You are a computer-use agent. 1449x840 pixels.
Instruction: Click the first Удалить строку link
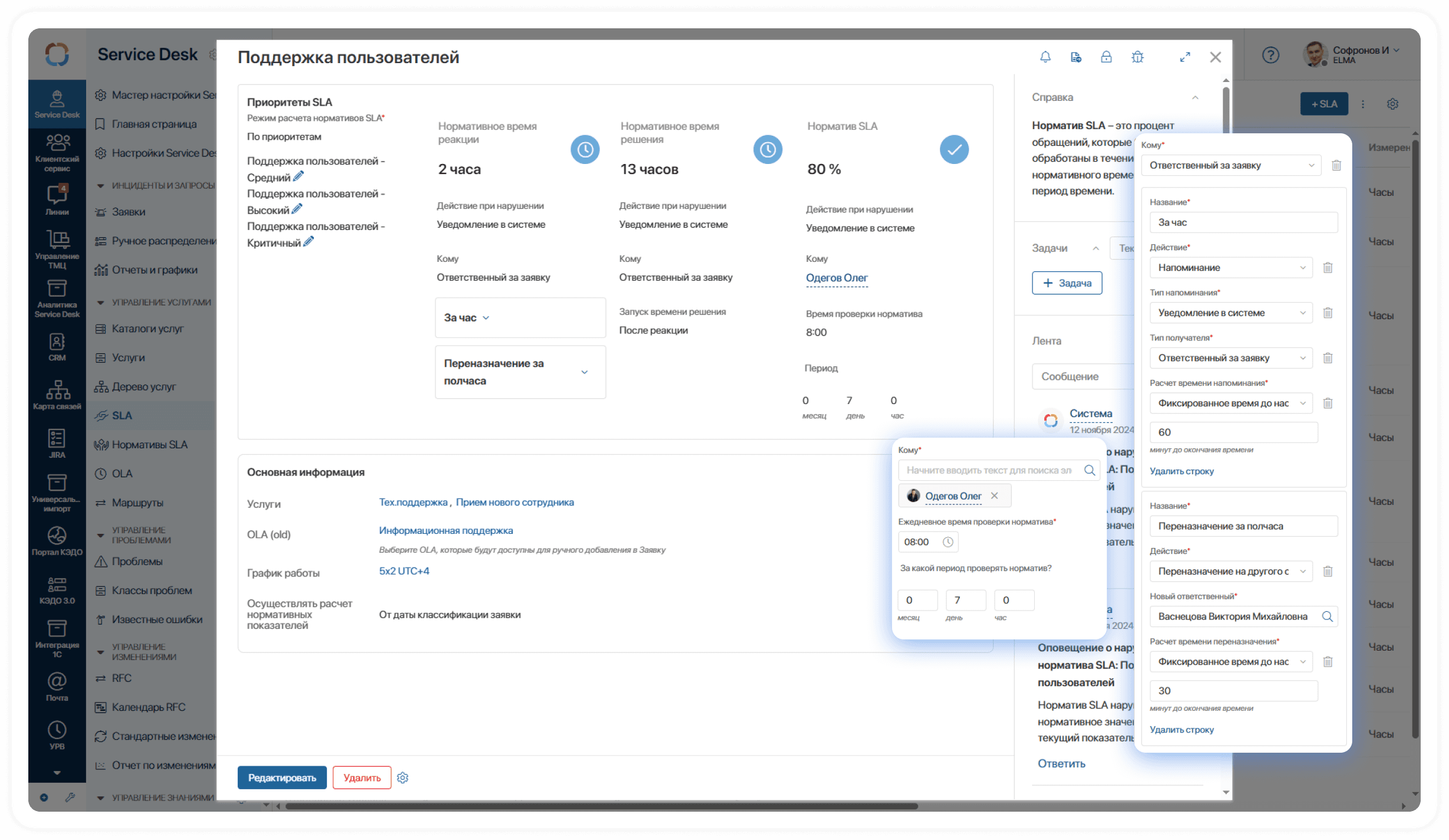click(1181, 471)
